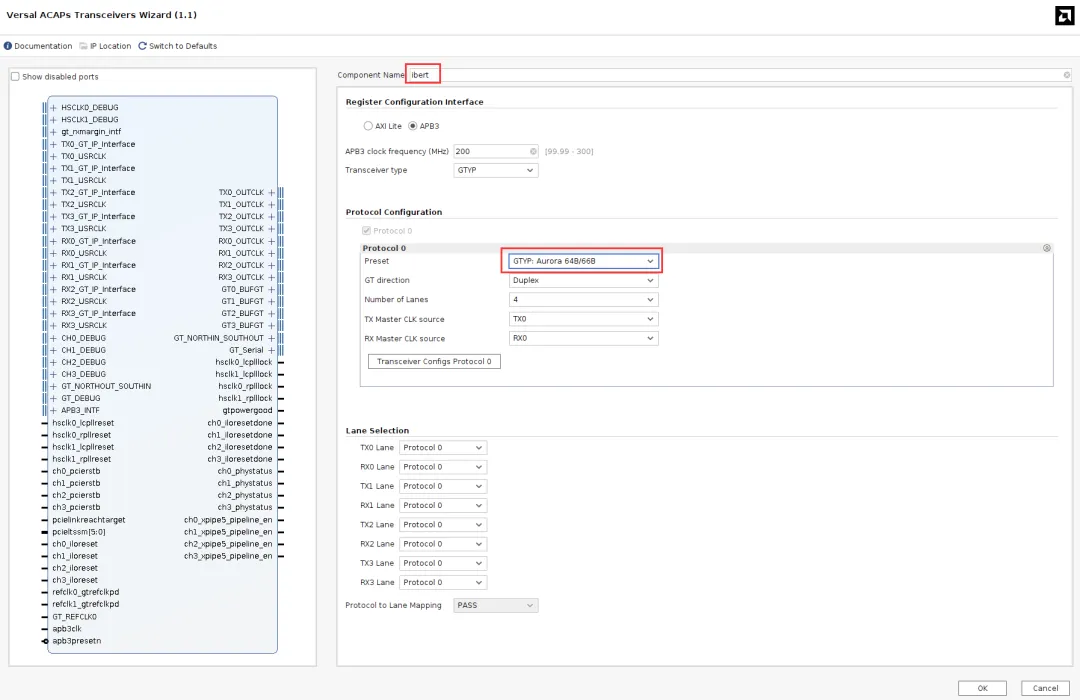Viewport: 1080px width, 700px height.
Task: Open the Preset dropdown showing Aurora 64B/66B
Action: coord(582,261)
